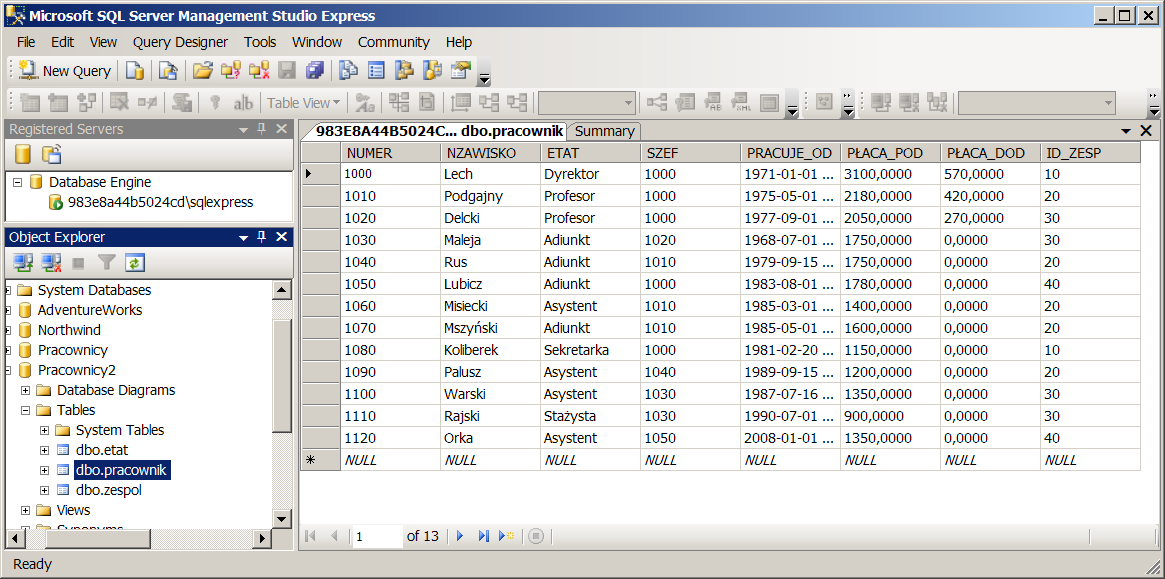1165x579 pixels.
Task: Click the Database Engine type icon in Registered Servers
Action: tap(23, 154)
